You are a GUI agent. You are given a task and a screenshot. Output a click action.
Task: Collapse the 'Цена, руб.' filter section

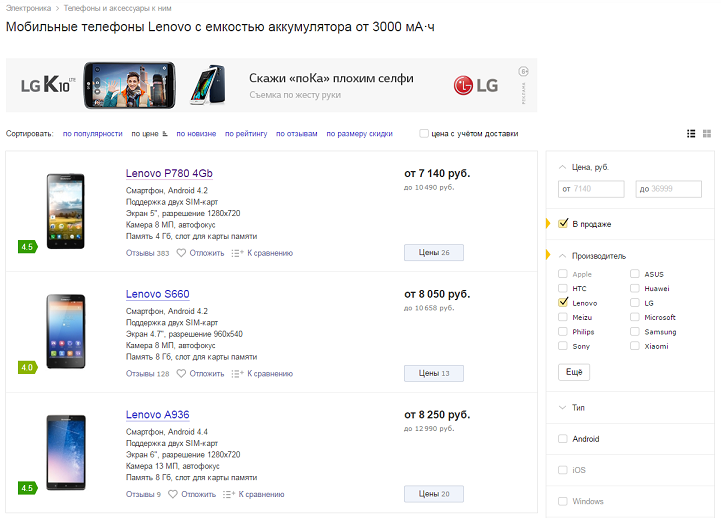pyautogui.click(x=562, y=167)
